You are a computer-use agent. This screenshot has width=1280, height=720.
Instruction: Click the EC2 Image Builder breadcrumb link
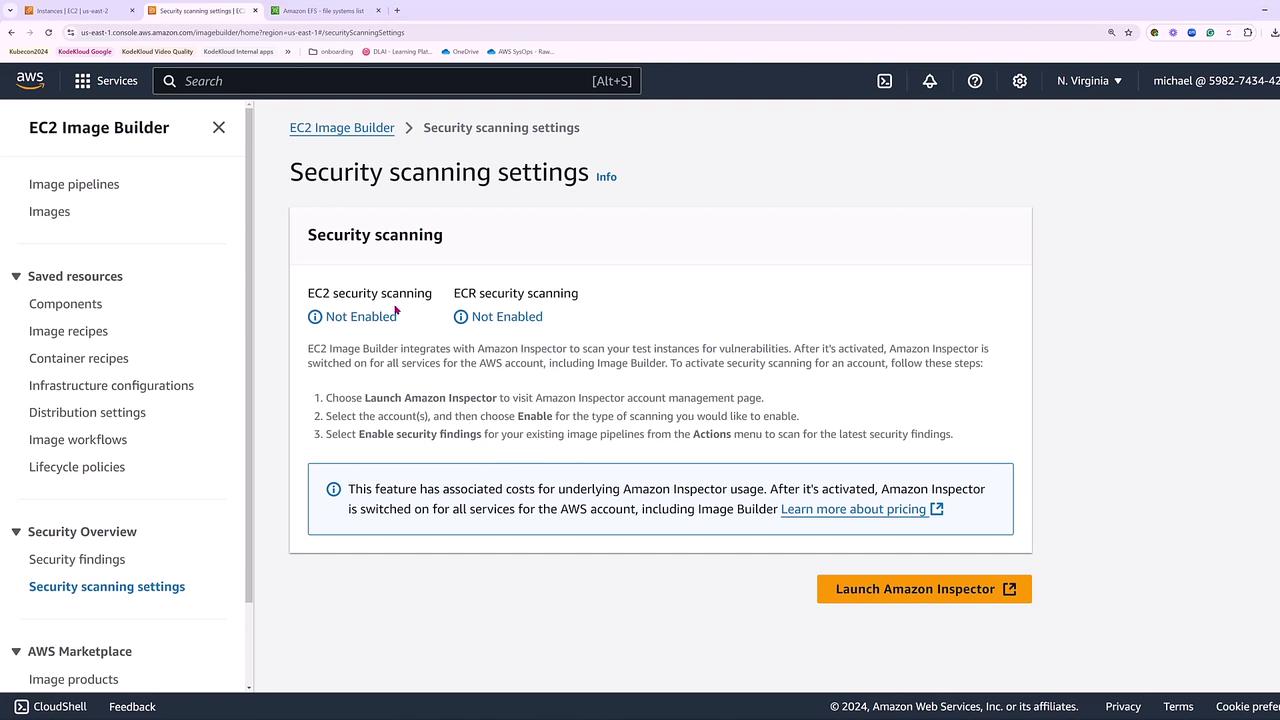342,128
